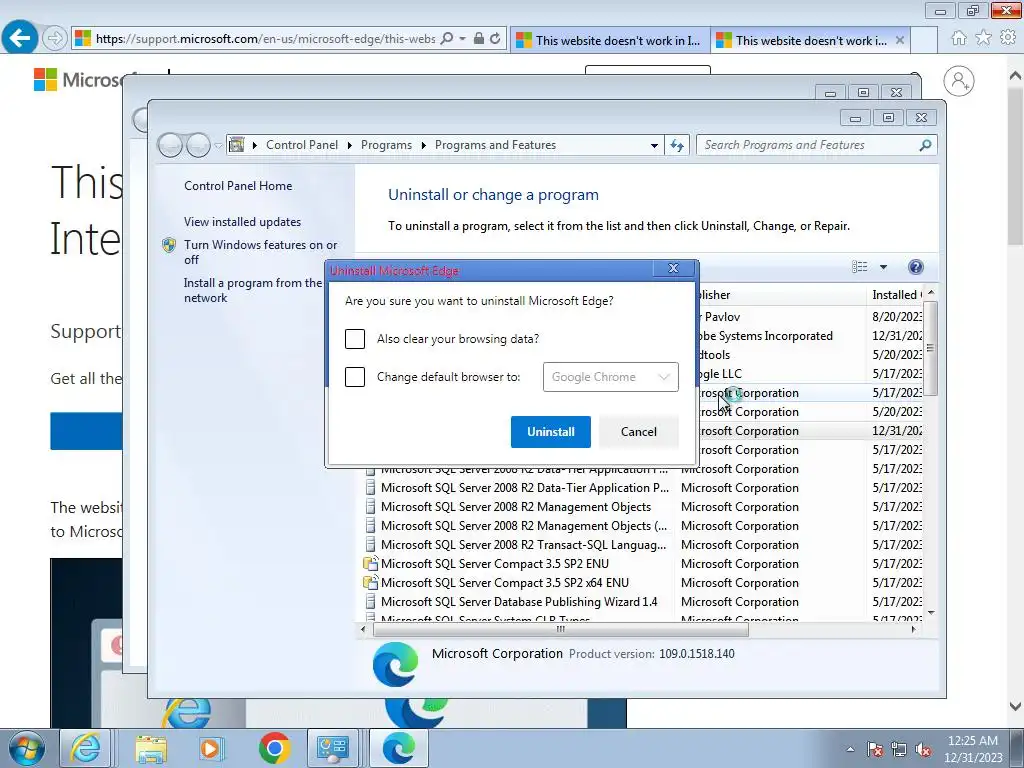Viewport: 1024px width, 768px height.
Task: Select SQL Server 2008 R2 Transact-SQL Language row
Action: click(523, 545)
